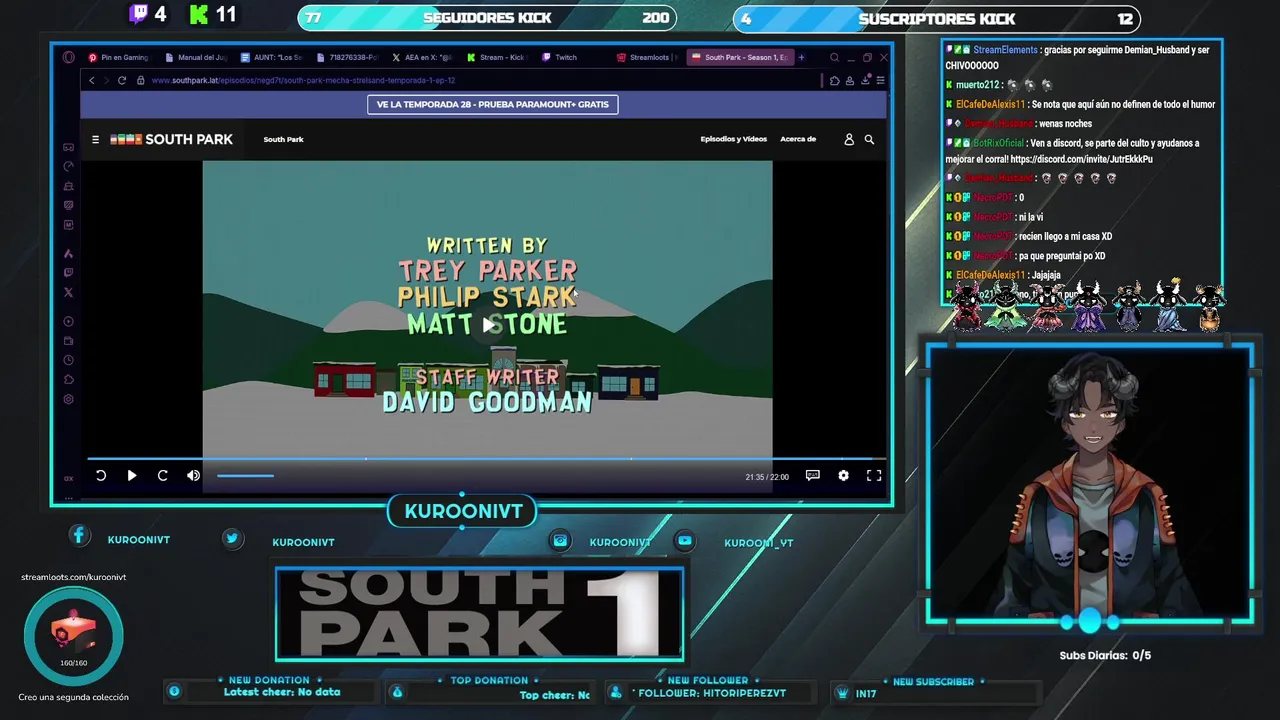
Task: Open the South Park site hamburger menu
Action: point(96,140)
